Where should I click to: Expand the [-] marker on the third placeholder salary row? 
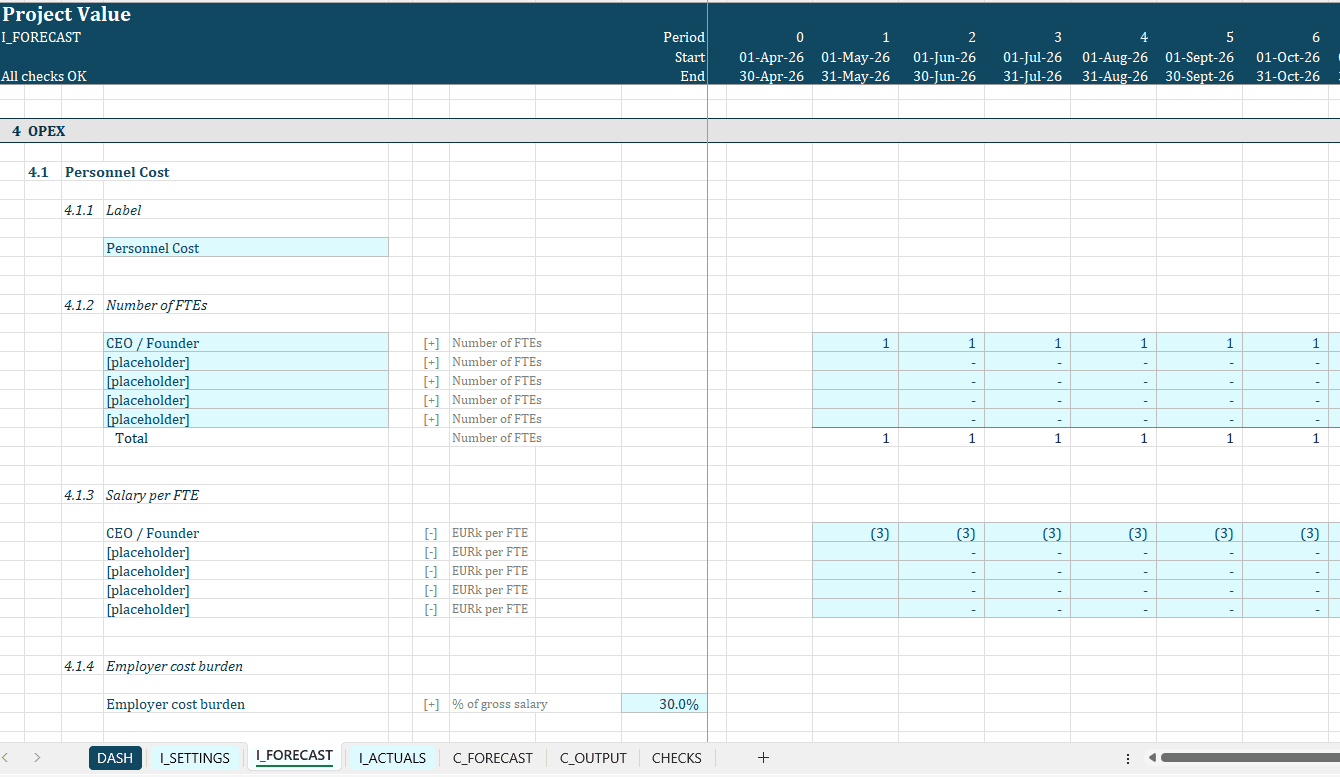[x=431, y=570]
